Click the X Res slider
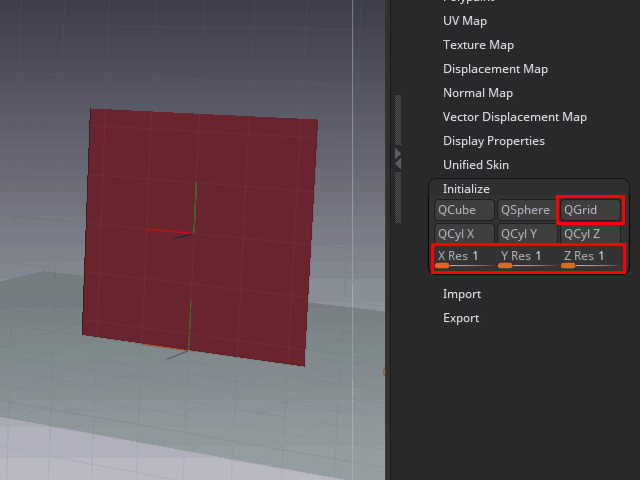 (x=464, y=258)
